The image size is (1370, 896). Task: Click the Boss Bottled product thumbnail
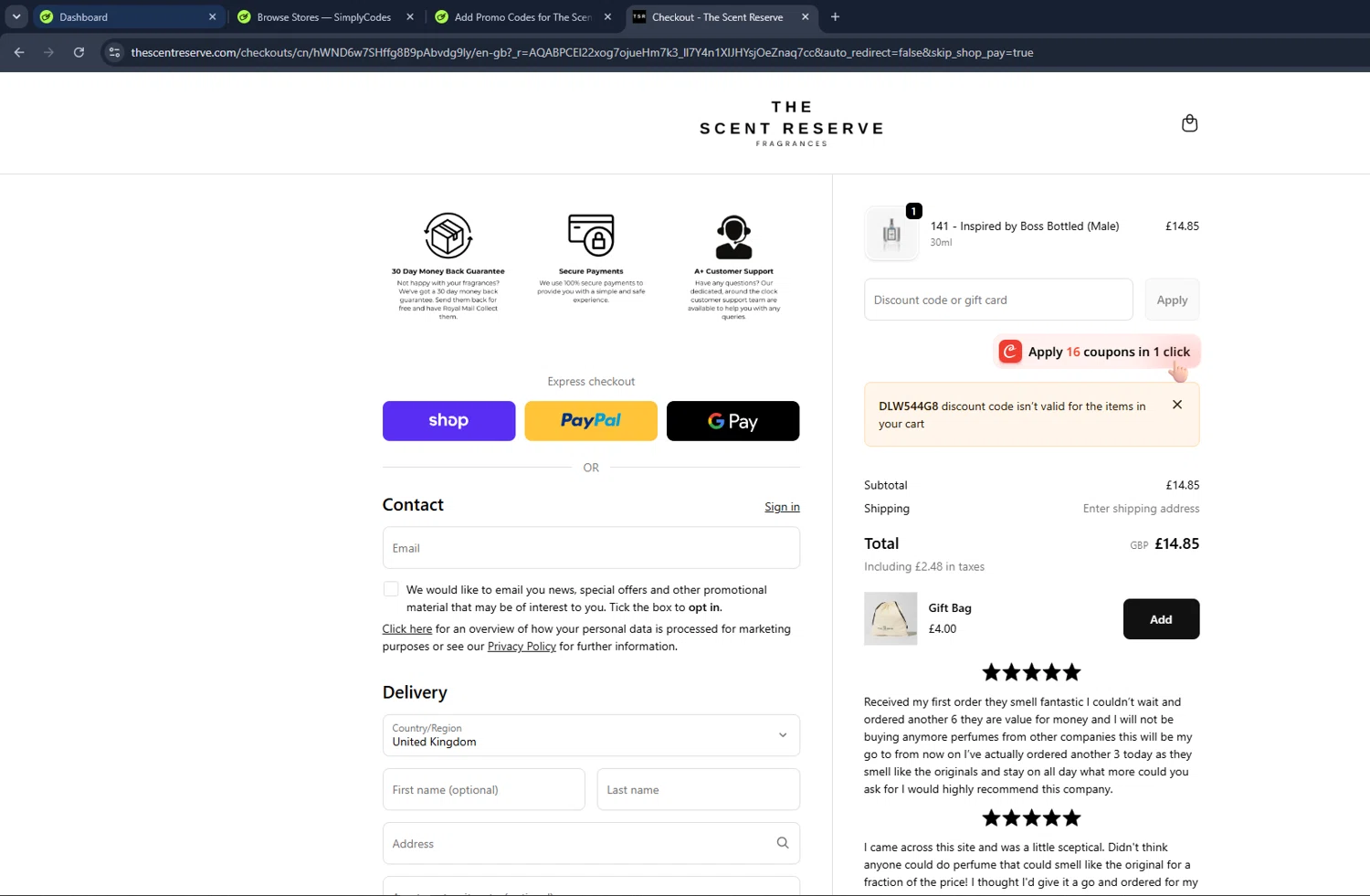(x=891, y=234)
